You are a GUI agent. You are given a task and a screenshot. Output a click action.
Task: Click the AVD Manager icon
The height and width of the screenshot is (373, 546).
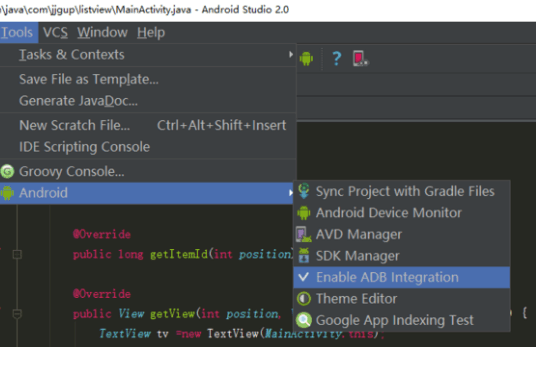[304, 234]
